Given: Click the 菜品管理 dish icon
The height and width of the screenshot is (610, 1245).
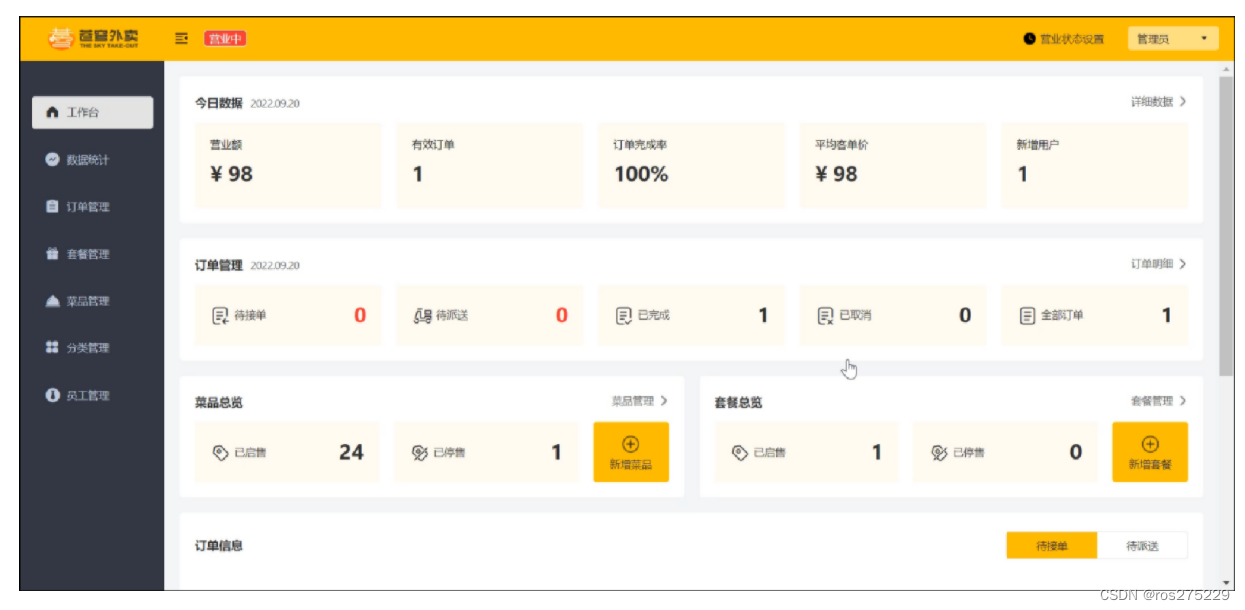Looking at the screenshot, I should [53, 301].
